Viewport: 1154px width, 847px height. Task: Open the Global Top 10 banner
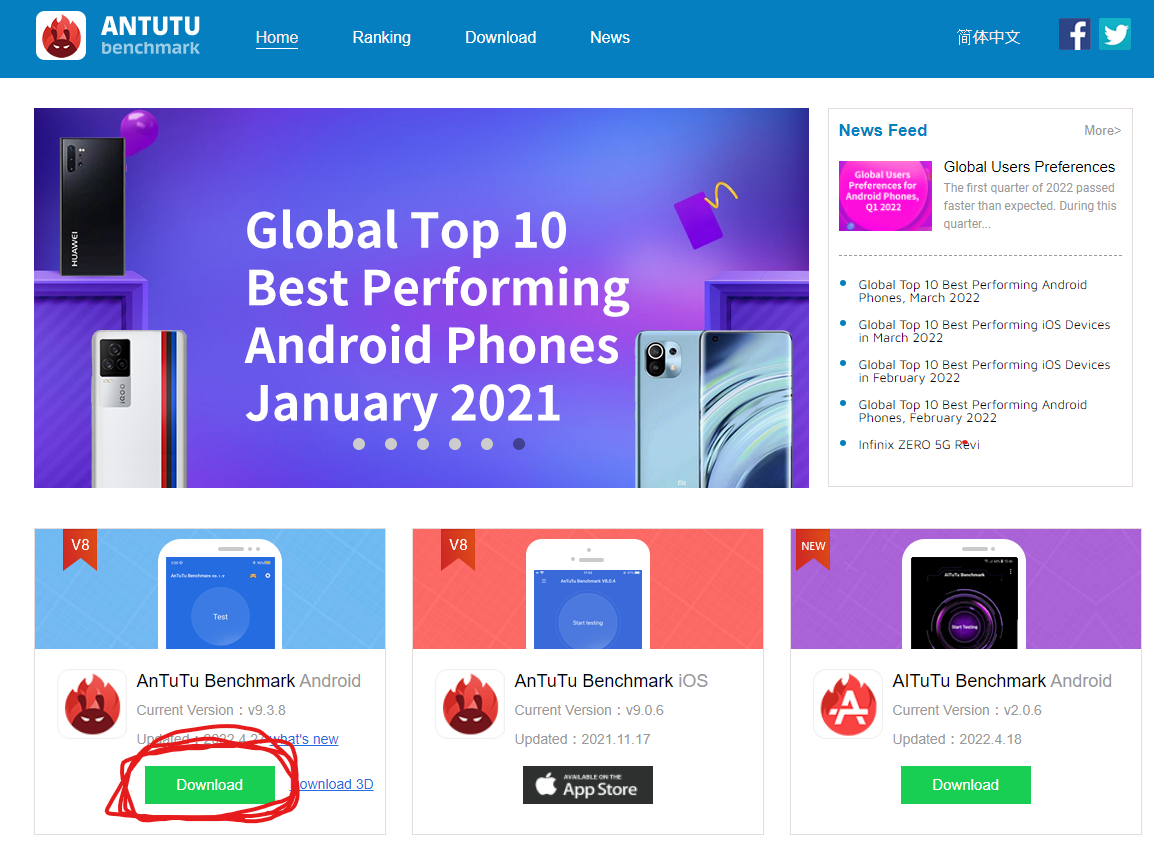tap(421, 298)
